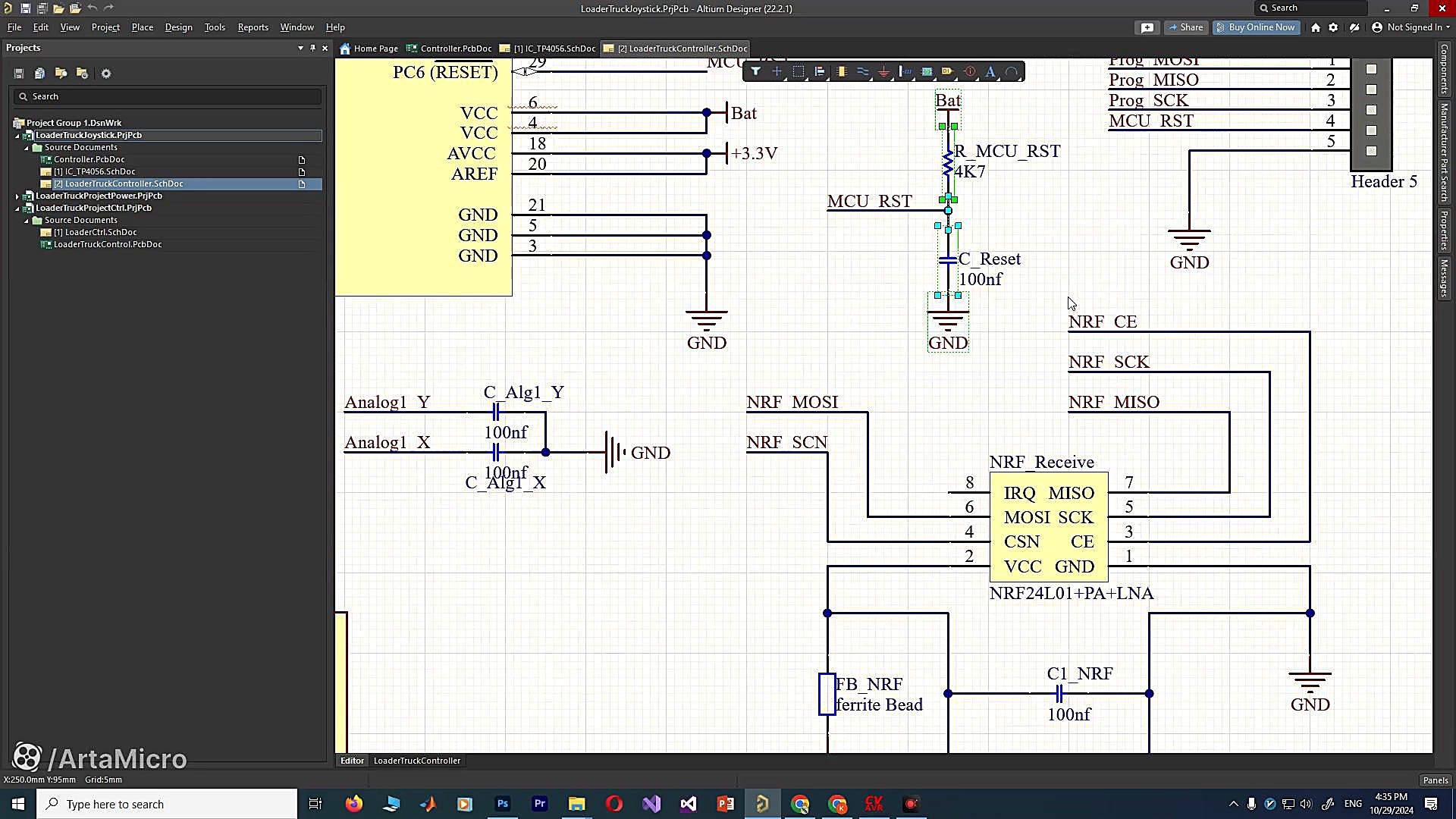Image resolution: width=1456 pixels, height=819 pixels.
Task: Open the Reports menu
Action: pos(253,27)
